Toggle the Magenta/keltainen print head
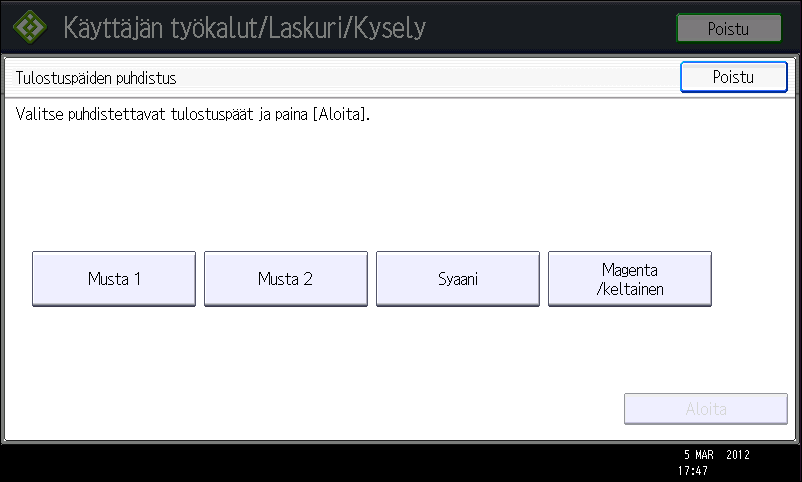802x482 pixels. pyautogui.click(x=630, y=279)
